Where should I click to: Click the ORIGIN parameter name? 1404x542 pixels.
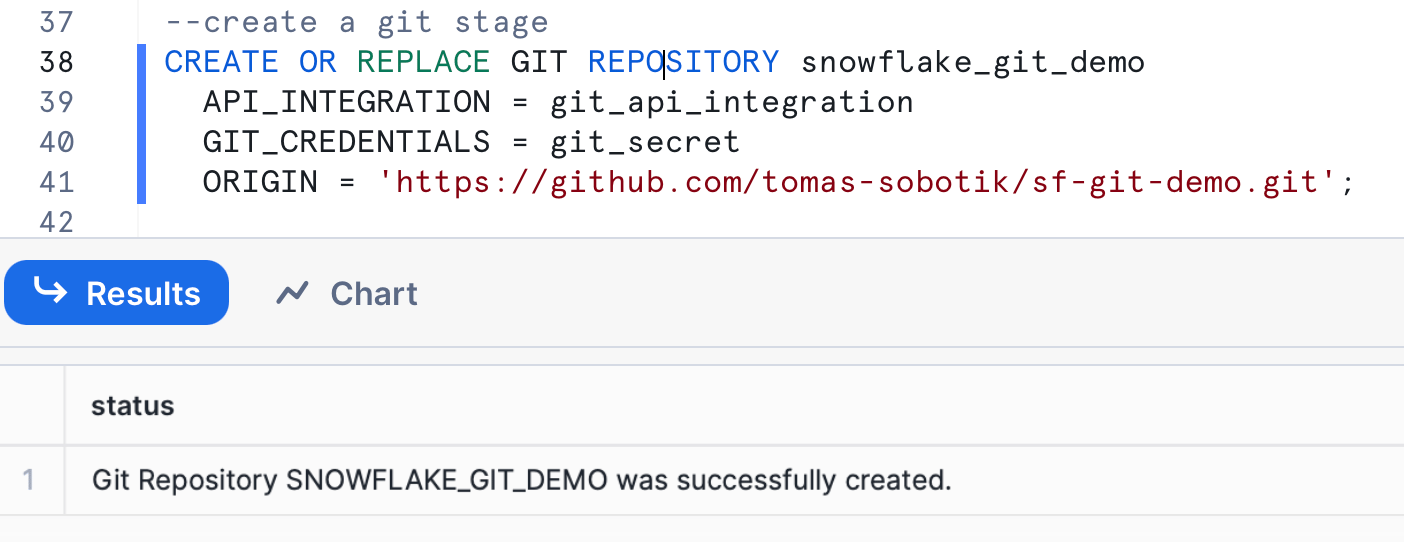[260, 182]
